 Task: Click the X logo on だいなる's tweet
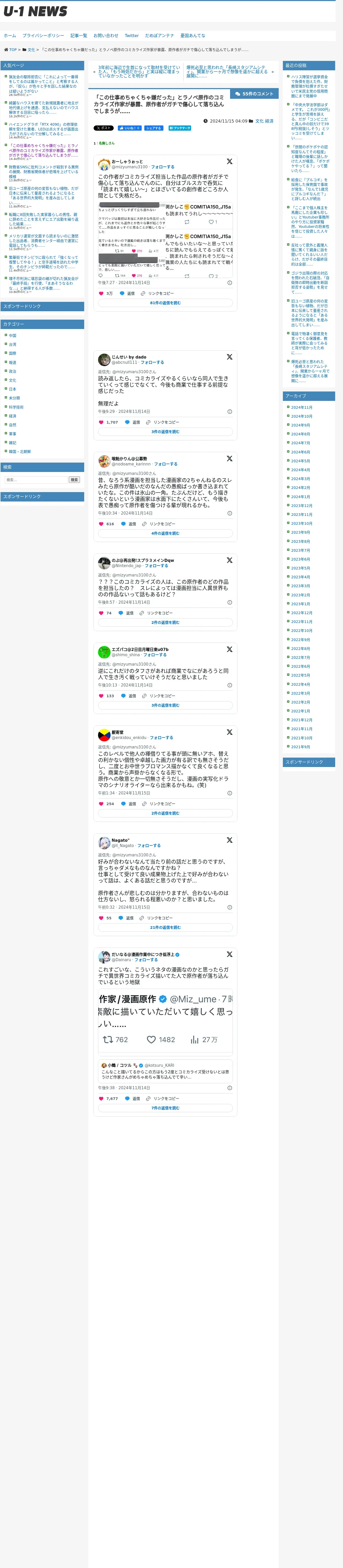click(x=230, y=954)
